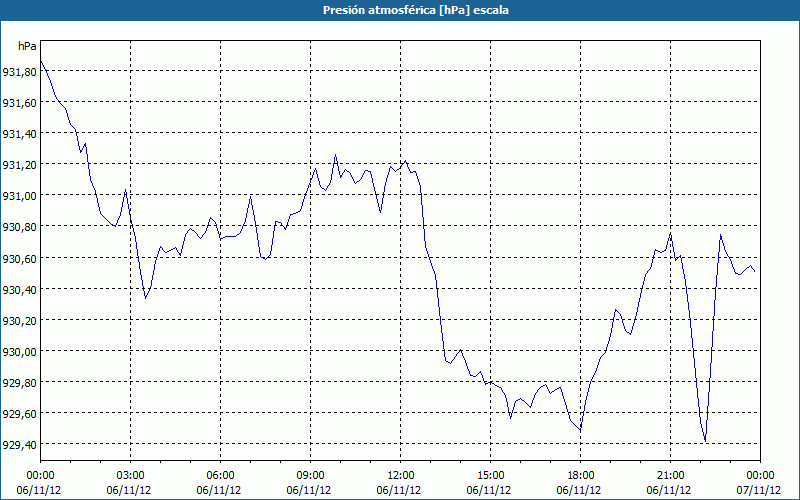Click the 931,40 y-axis label
Screen dimensions: 800x500
[x=19, y=134]
